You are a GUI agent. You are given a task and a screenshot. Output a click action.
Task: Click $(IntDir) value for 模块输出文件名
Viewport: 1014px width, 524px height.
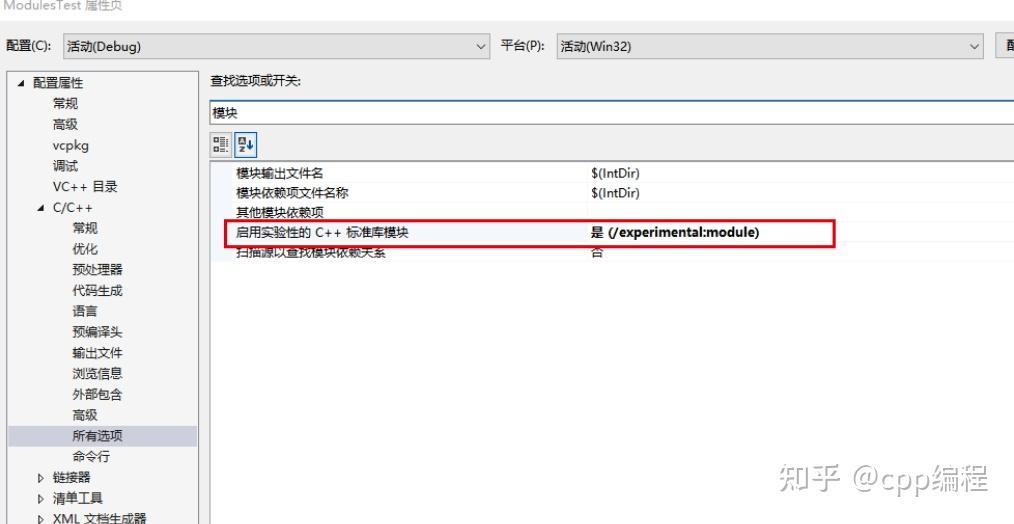pyautogui.click(x=615, y=173)
